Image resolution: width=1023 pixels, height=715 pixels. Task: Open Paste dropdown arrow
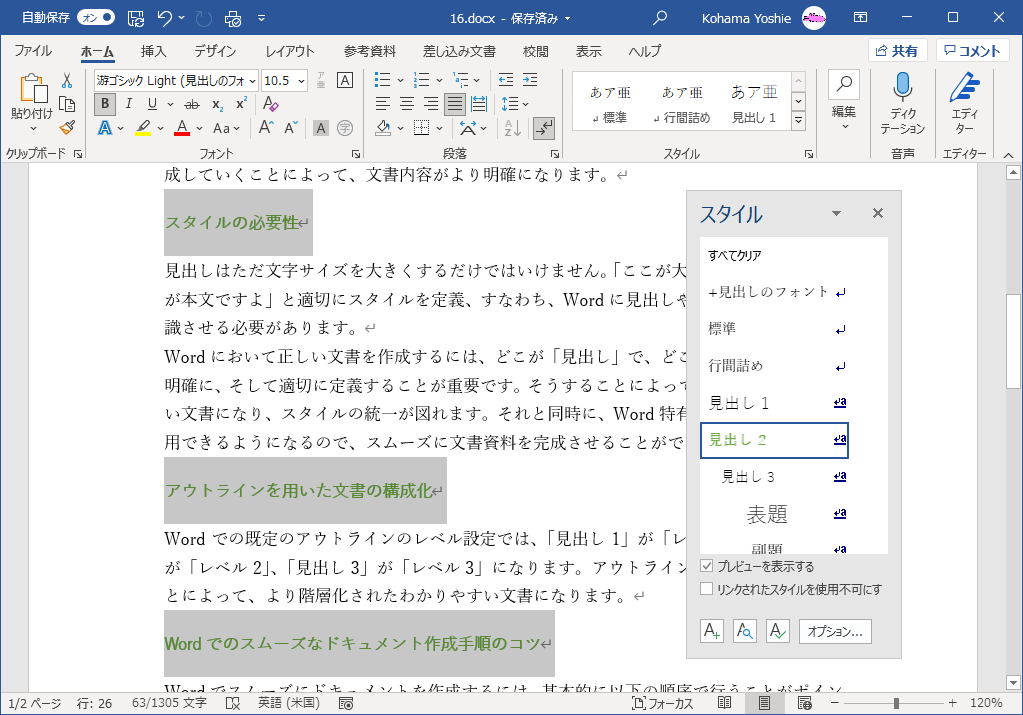point(33,129)
